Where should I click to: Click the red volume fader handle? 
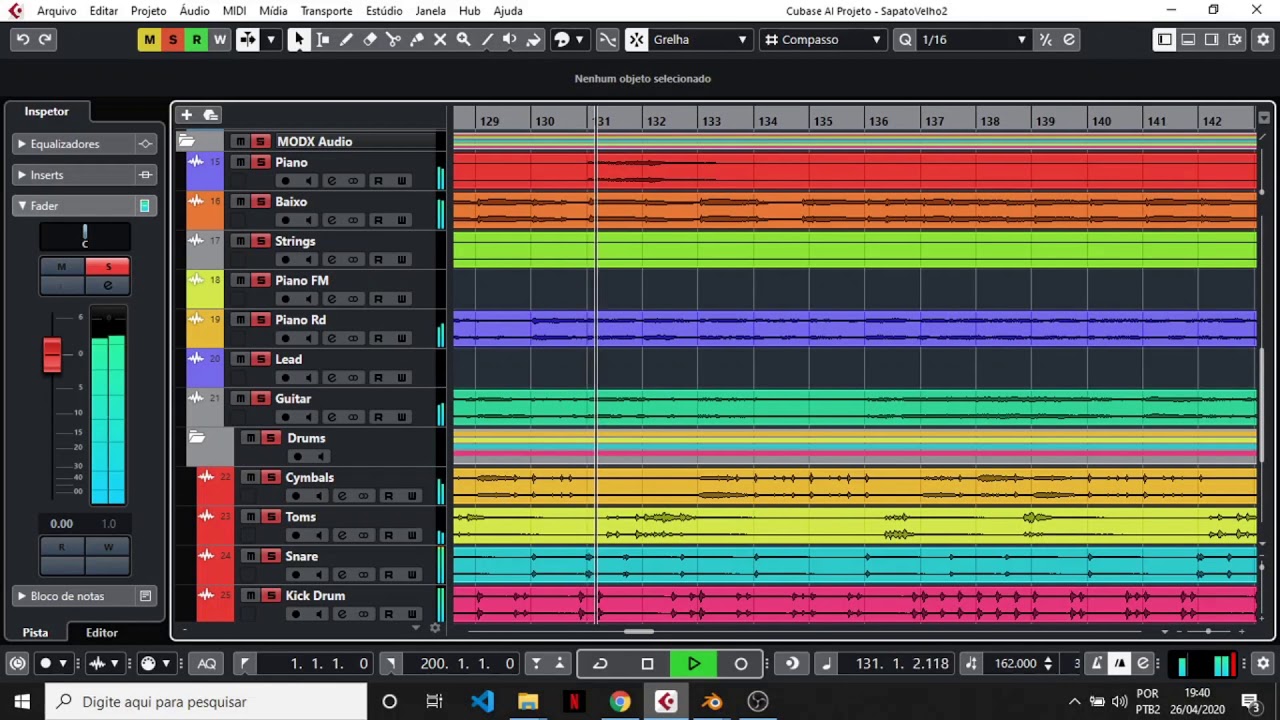(52, 356)
